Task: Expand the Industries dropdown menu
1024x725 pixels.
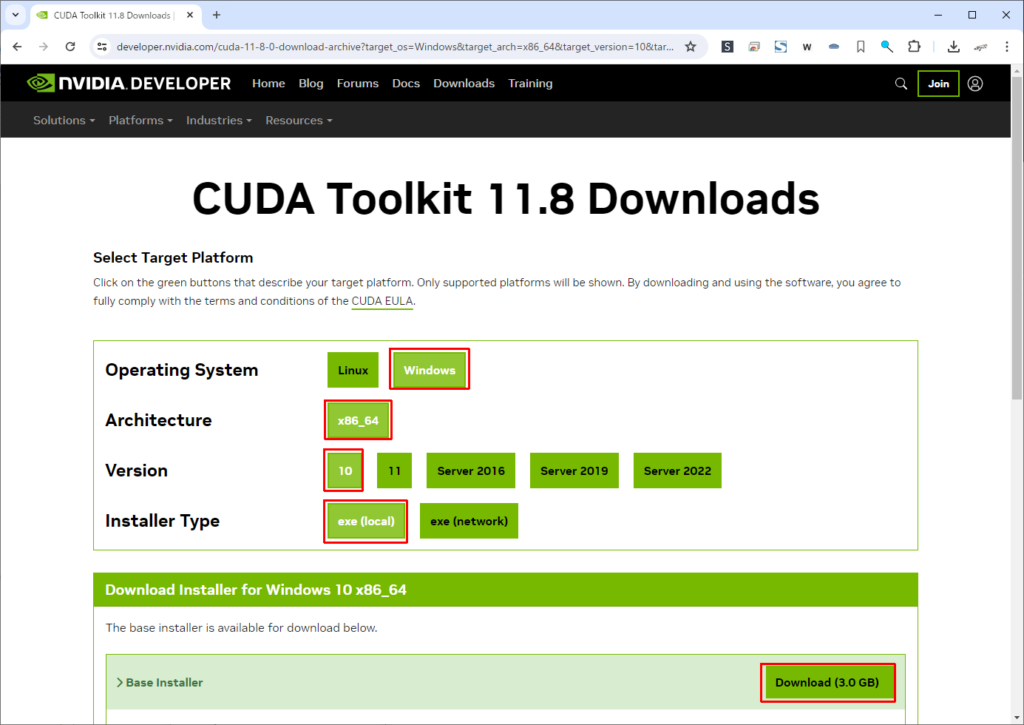Action: [x=219, y=120]
